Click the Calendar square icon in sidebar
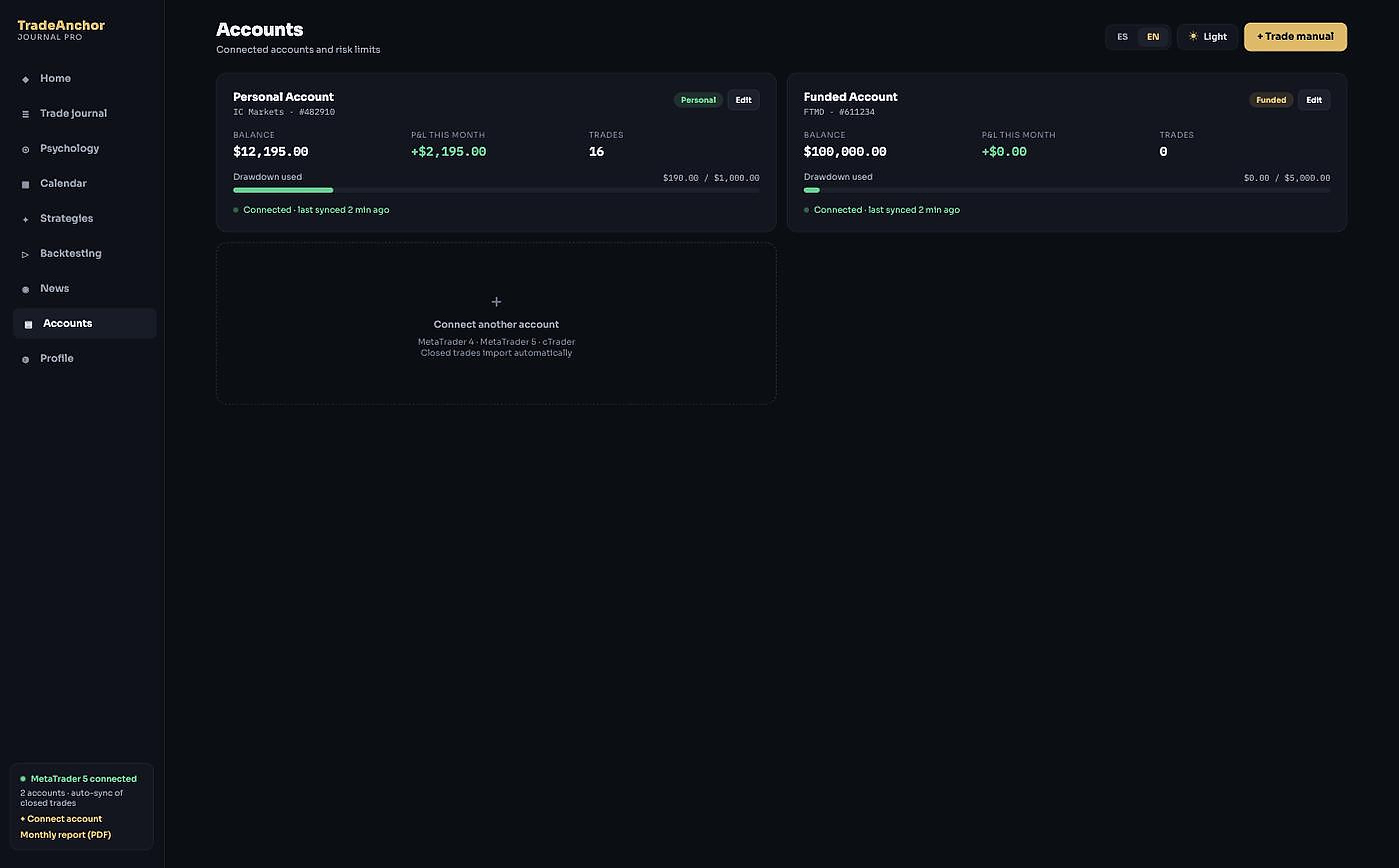 (25, 184)
